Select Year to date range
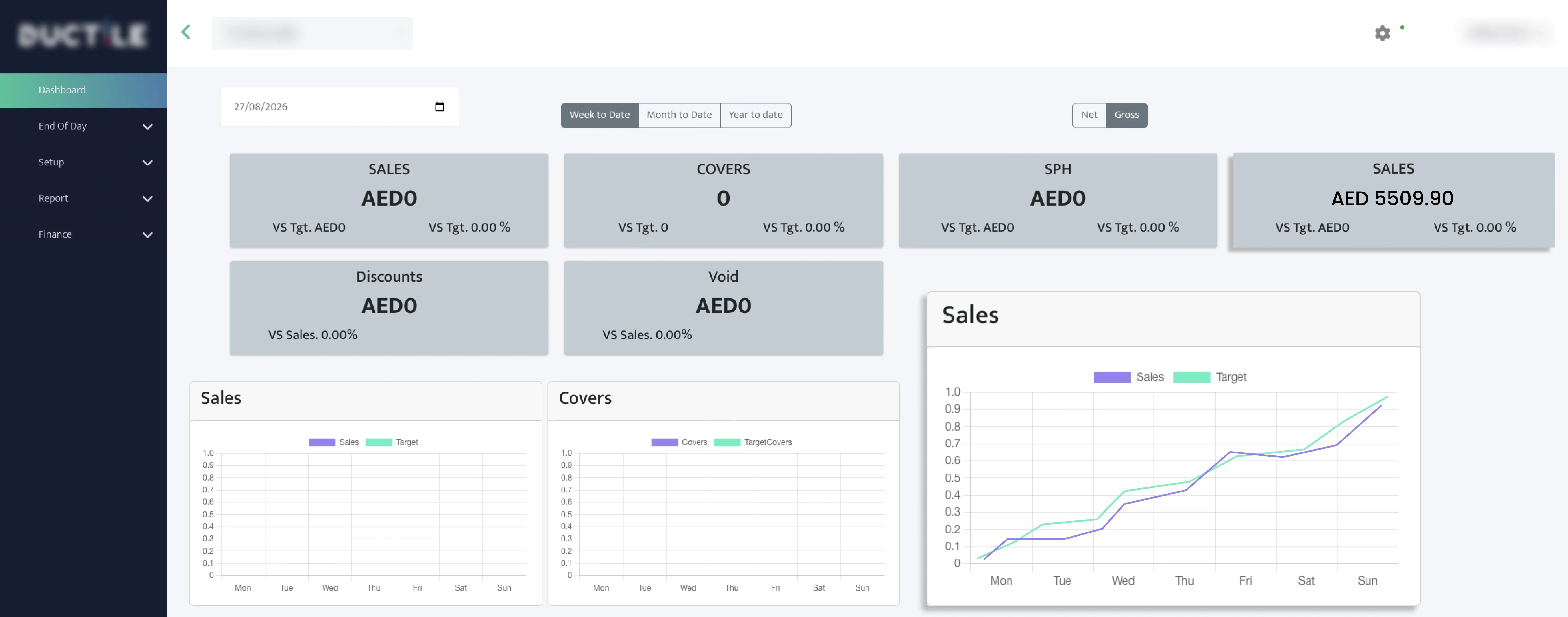The height and width of the screenshot is (617, 1568). [755, 115]
